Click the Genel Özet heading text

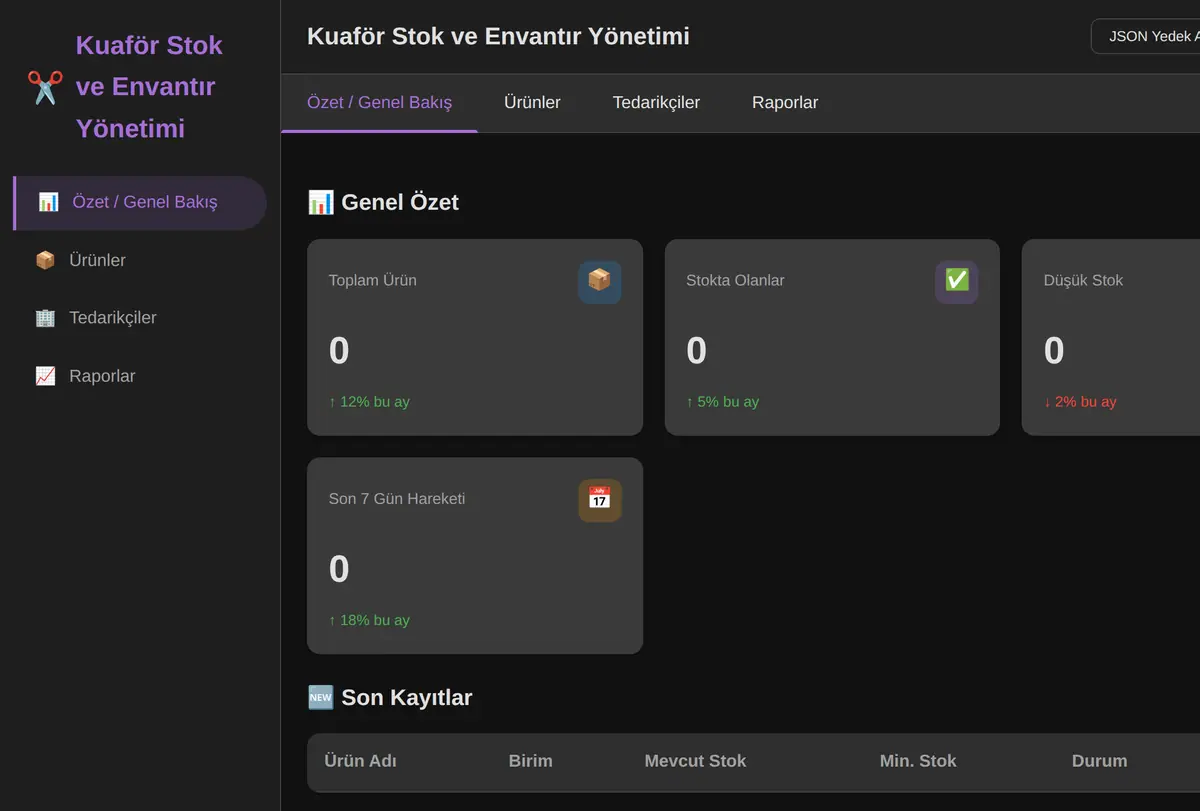pyautogui.click(x=400, y=202)
